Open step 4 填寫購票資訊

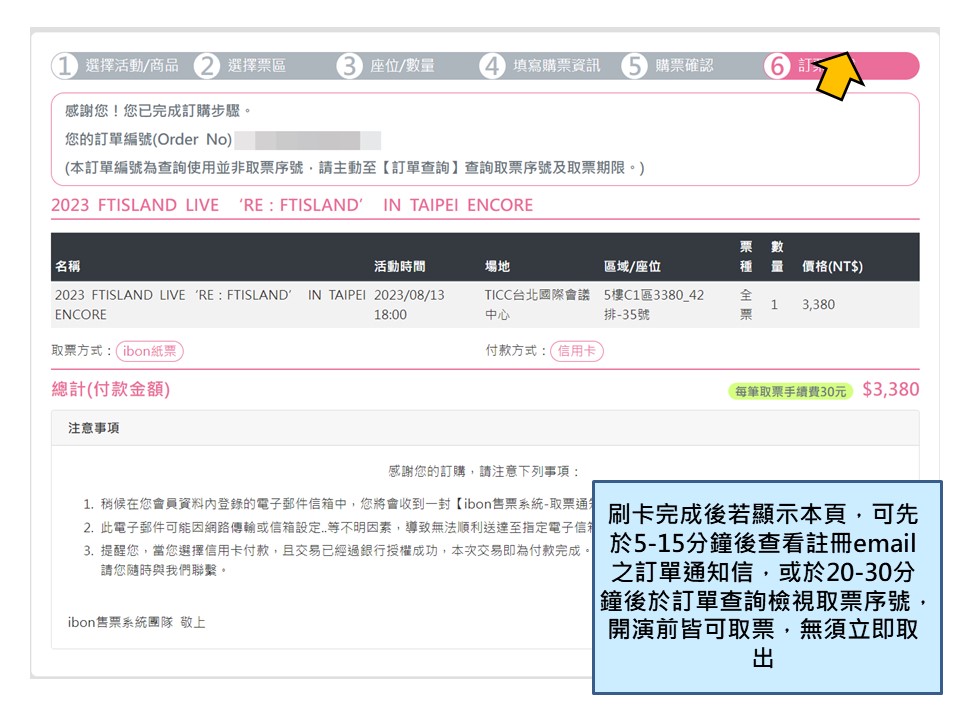pos(541,66)
